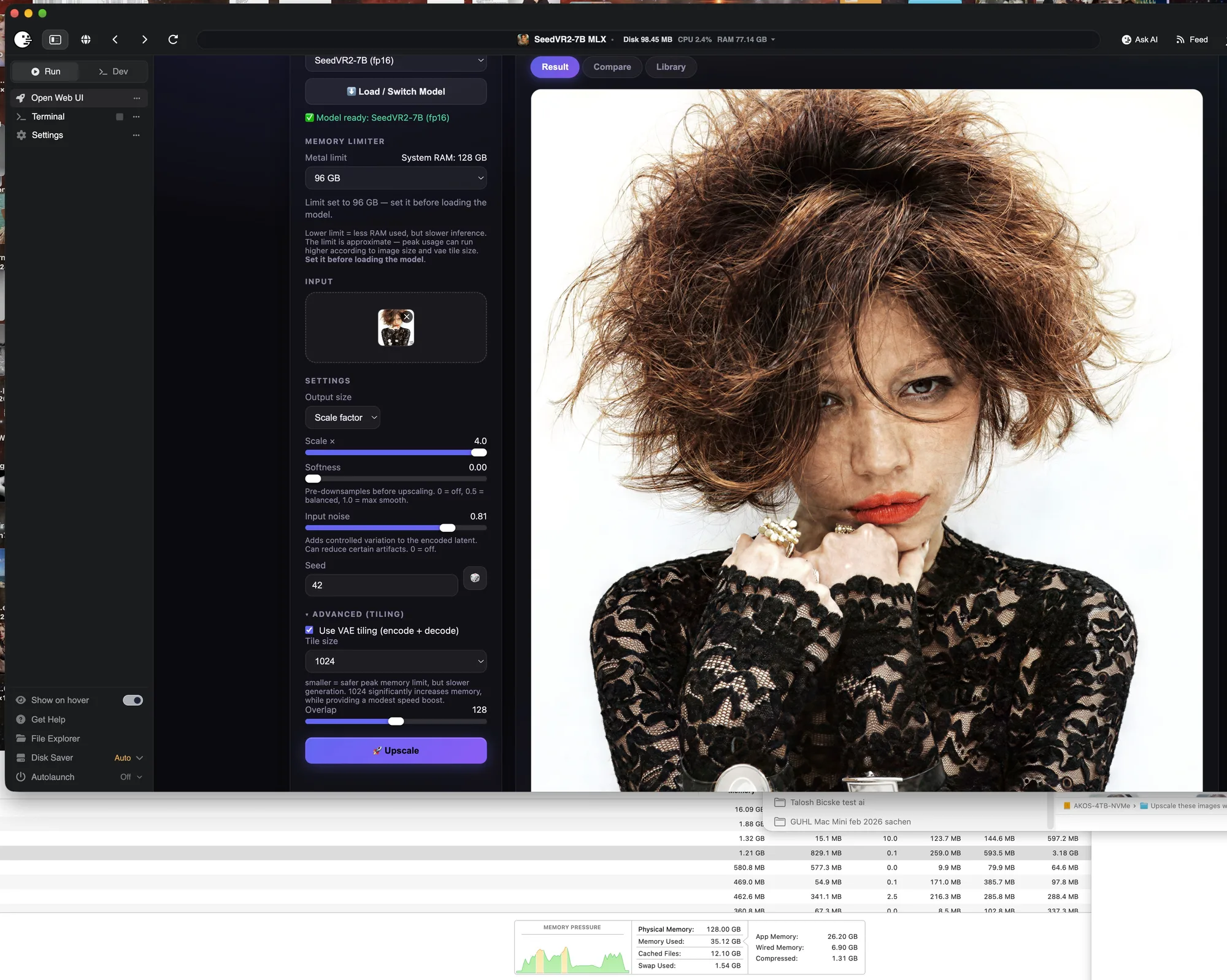Click Load / Switch Model button
Image resolution: width=1227 pixels, height=980 pixels.
396,91
